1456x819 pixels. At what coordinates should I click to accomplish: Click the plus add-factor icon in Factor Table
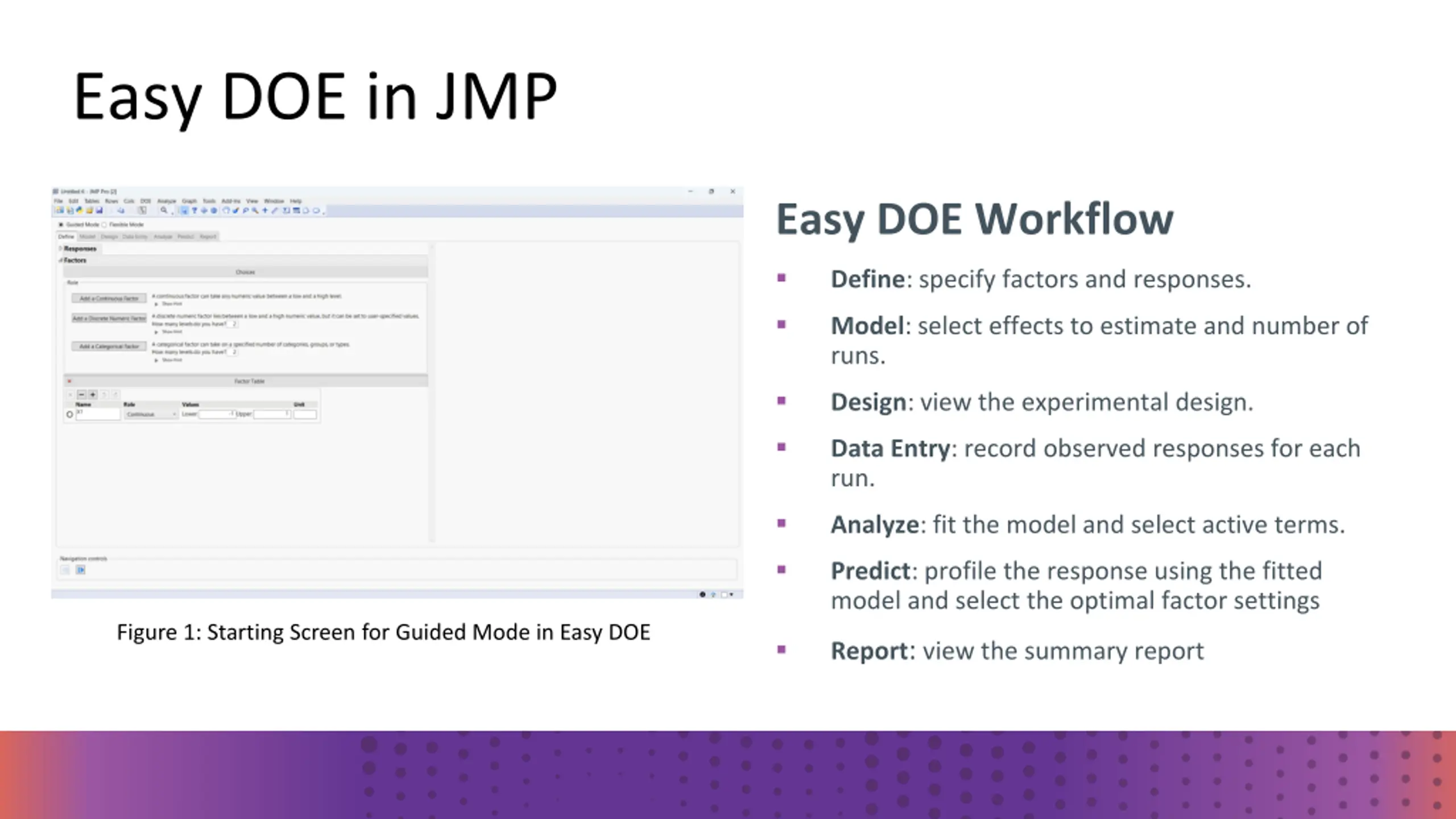(x=93, y=395)
